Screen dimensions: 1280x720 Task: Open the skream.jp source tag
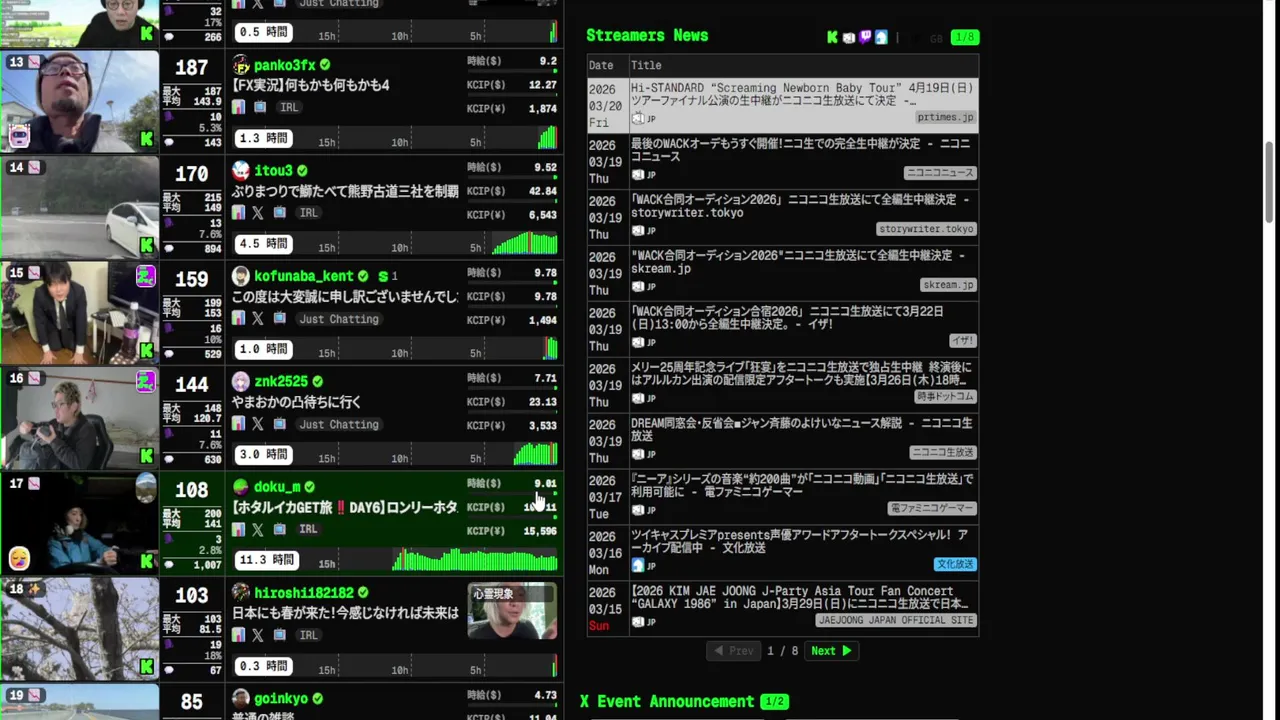tap(948, 285)
